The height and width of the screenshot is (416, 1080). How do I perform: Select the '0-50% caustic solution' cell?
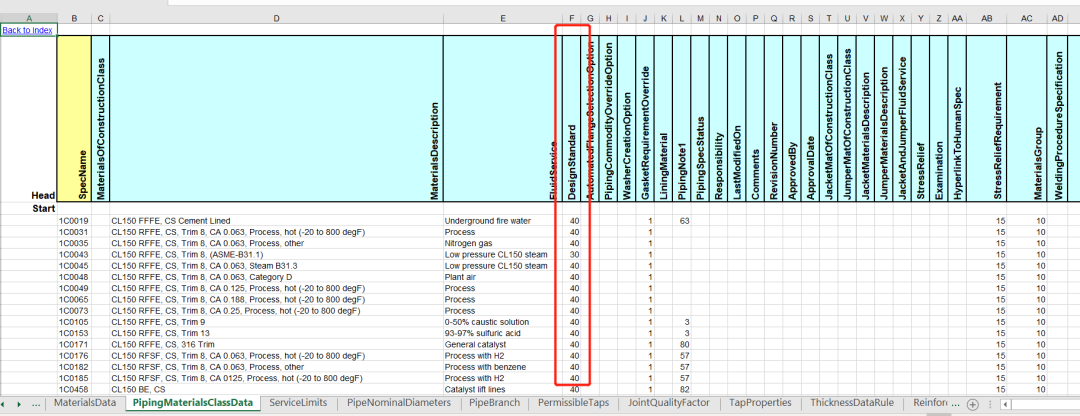click(503, 322)
